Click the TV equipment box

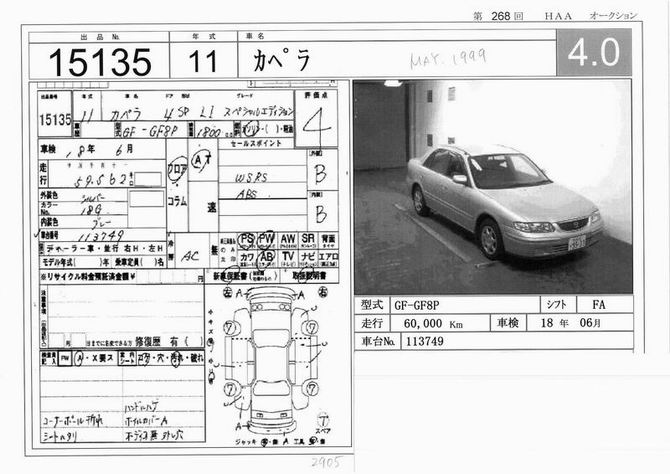(288, 256)
